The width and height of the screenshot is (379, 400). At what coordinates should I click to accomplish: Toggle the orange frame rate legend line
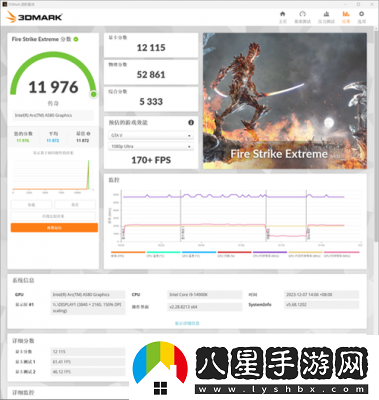(x=128, y=254)
